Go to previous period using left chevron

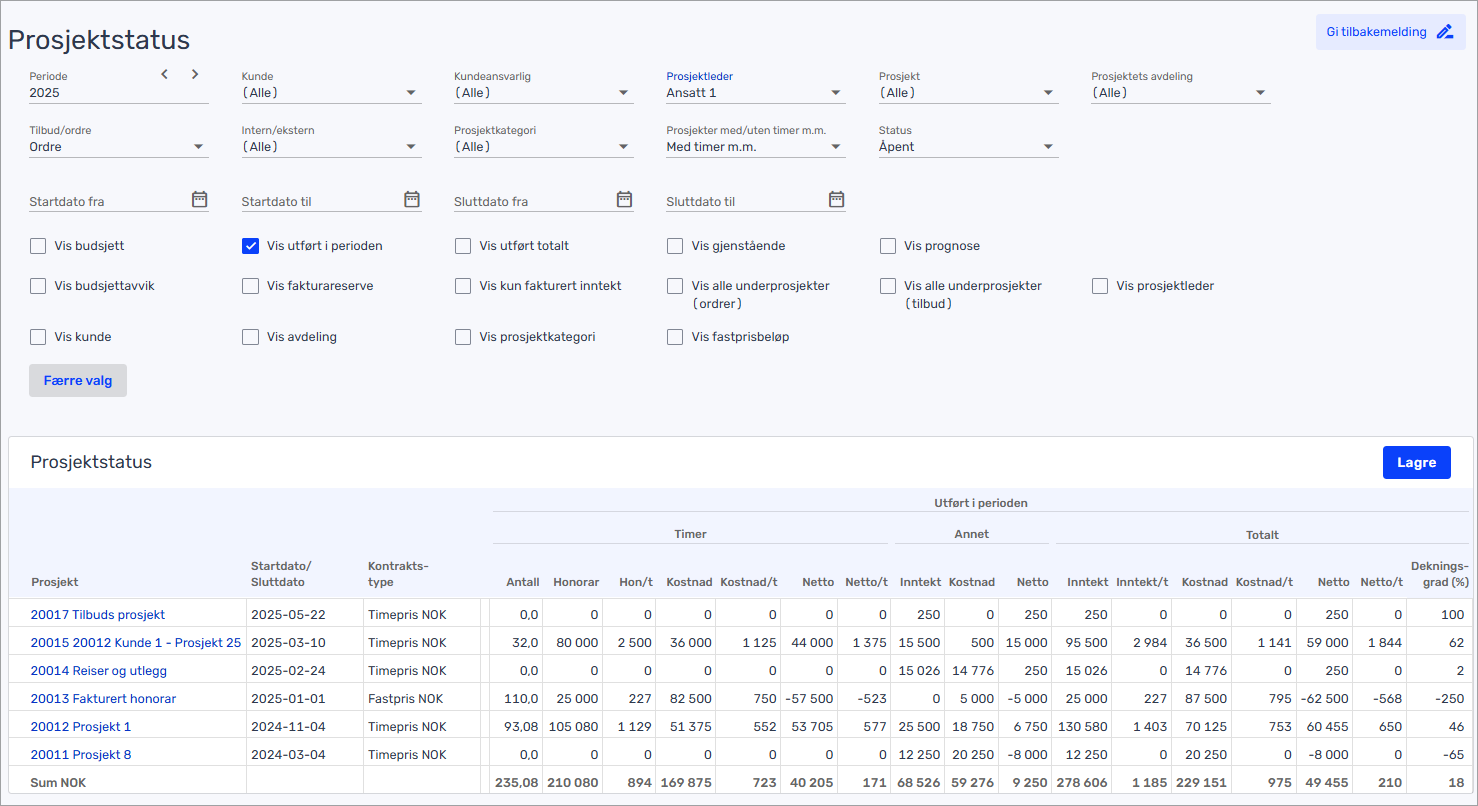click(x=165, y=74)
